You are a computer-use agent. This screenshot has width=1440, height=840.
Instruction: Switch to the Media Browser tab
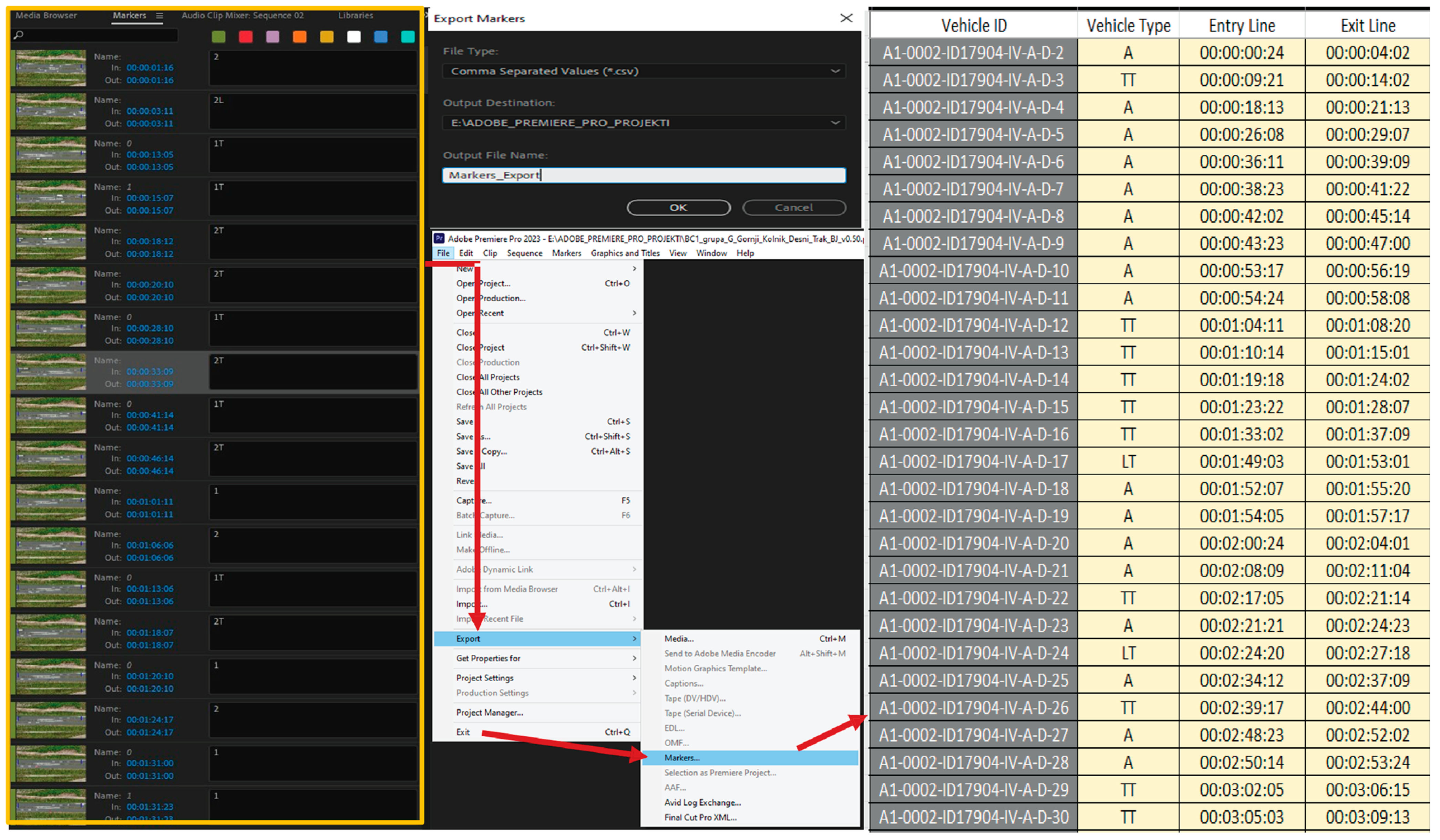pyautogui.click(x=46, y=15)
